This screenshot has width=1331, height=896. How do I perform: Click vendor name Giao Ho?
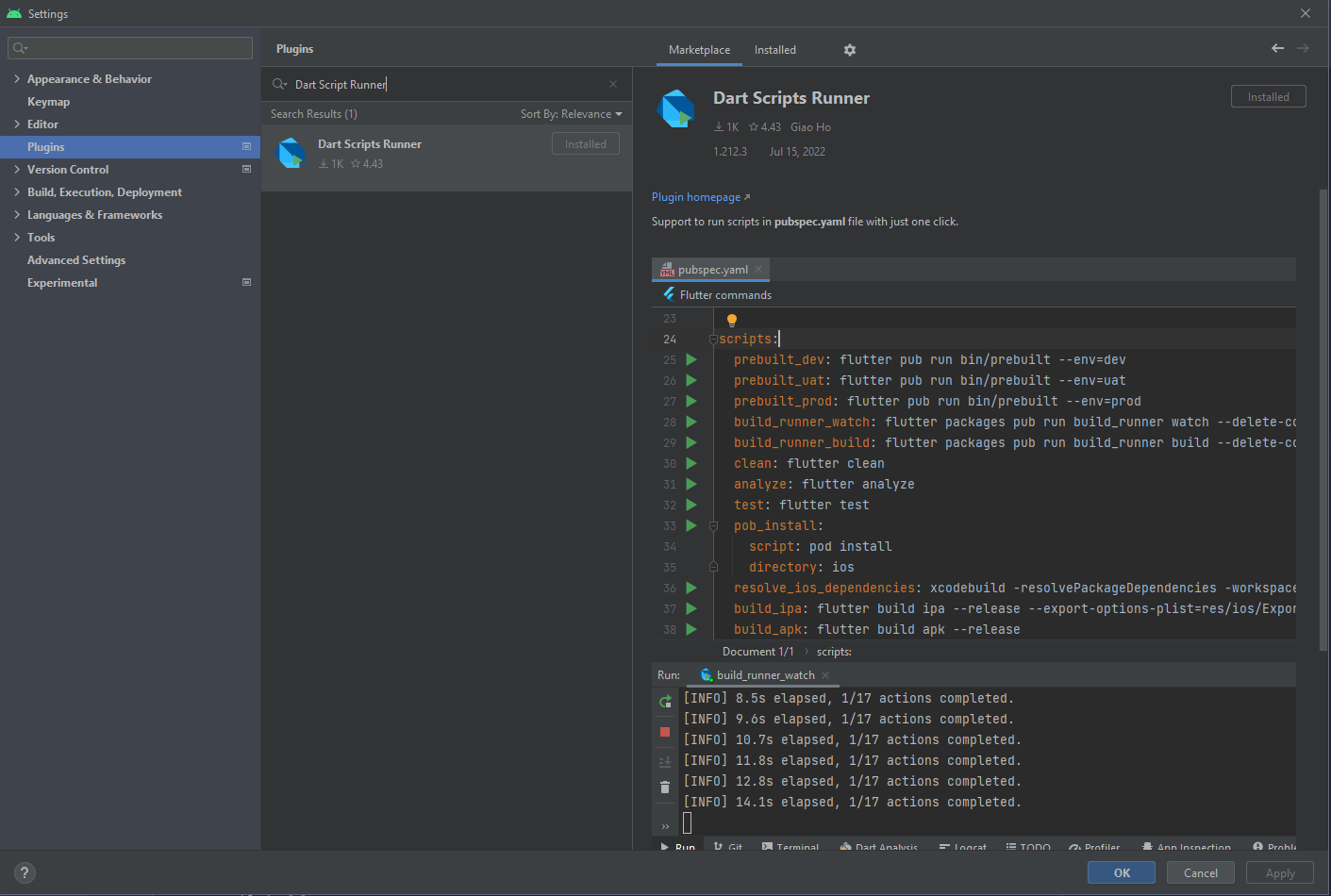(810, 127)
